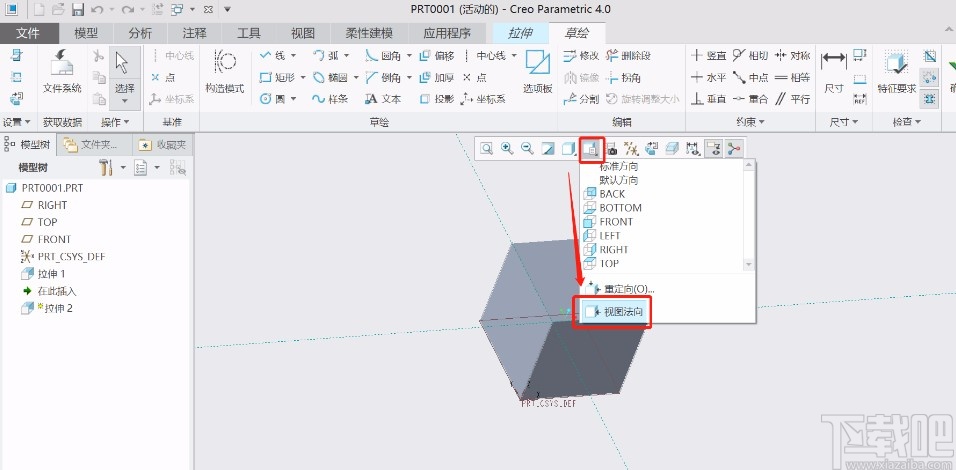Image resolution: width=956 pixels, height=470 pixels.
Task: Apply the 中点 midpoint constraint
Action: [750, 77]
